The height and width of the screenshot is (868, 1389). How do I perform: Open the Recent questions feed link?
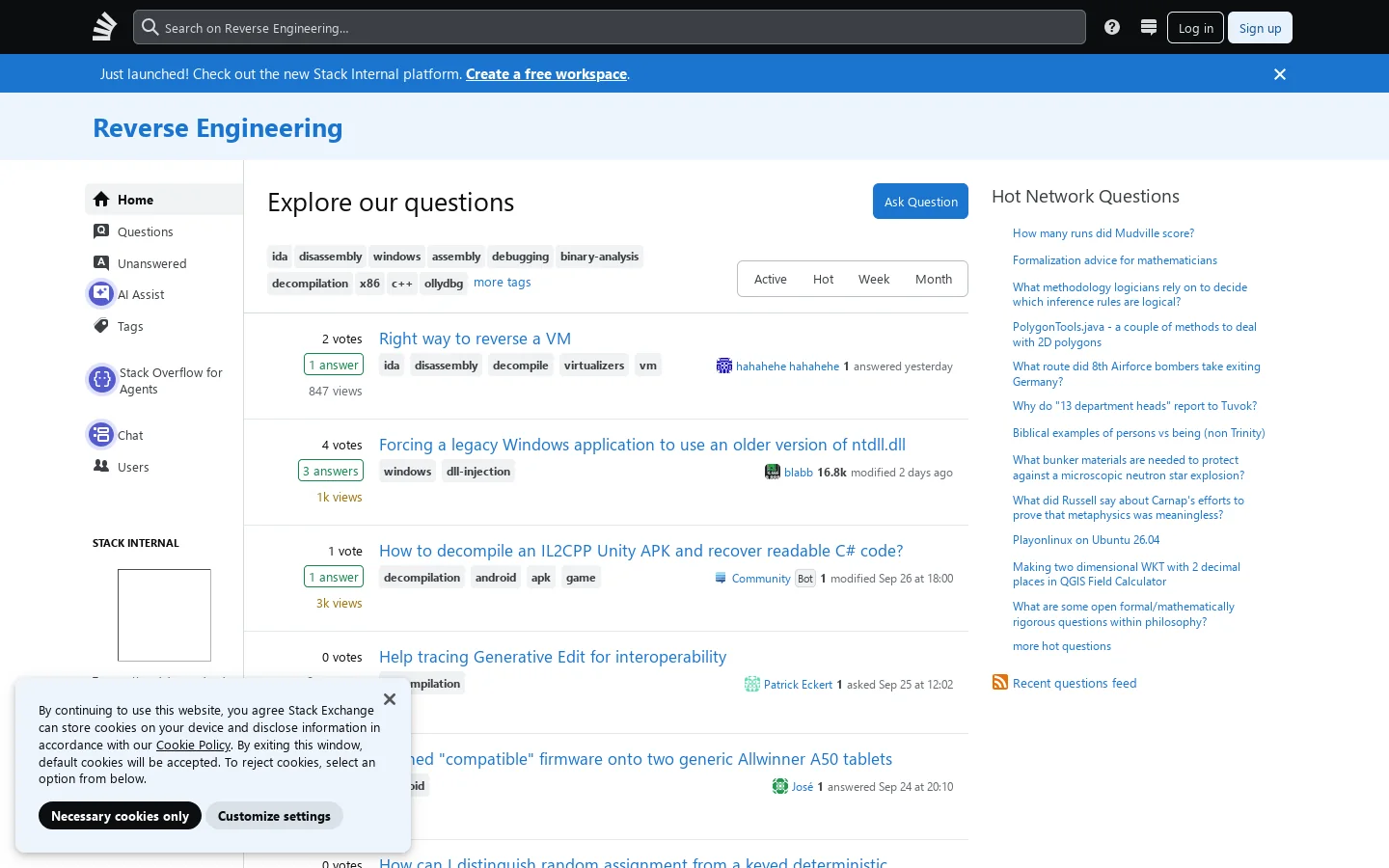tap(1075, 683)
